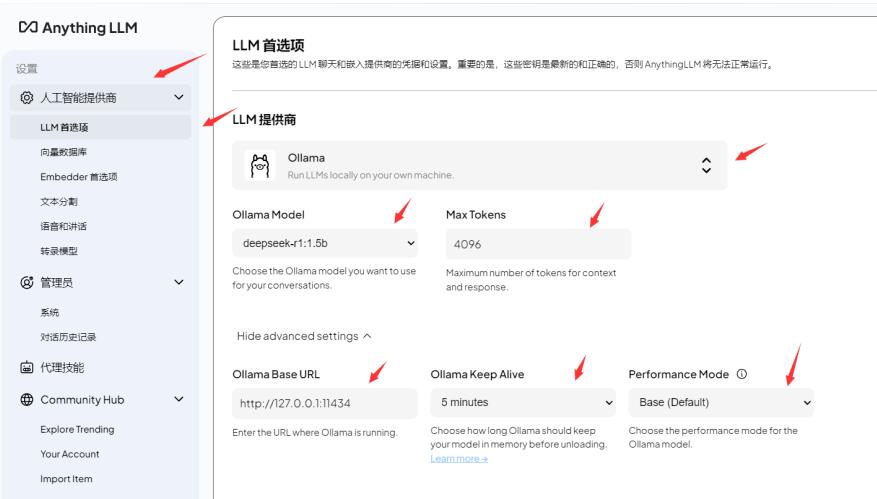Click the Max Tokens label
This screenshot has width=877, height=499.
(476, 215)
